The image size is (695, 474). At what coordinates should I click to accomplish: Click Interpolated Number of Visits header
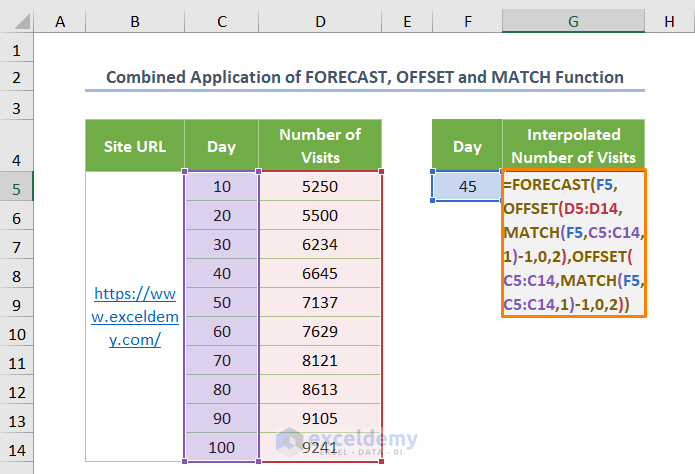[x=573, y=146]
